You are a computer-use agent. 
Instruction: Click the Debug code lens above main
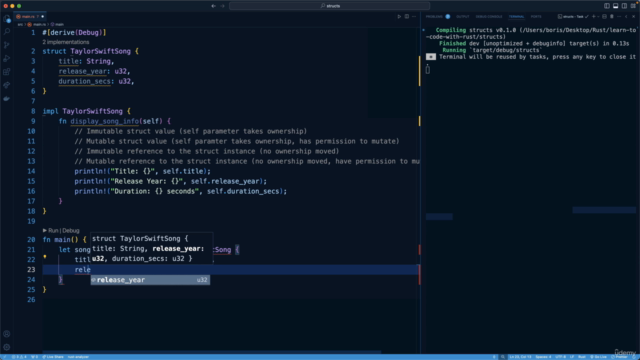coord(71,231)
